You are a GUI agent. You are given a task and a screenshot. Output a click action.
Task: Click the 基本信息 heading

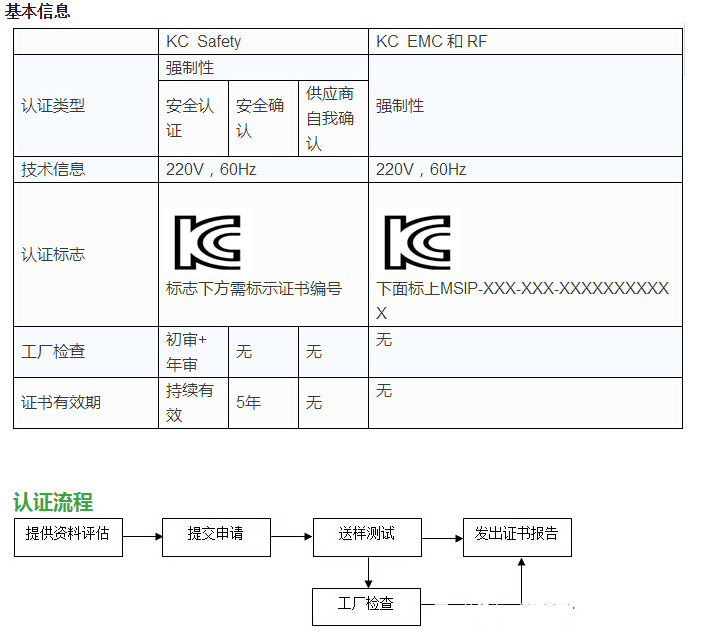click(38, 12)
